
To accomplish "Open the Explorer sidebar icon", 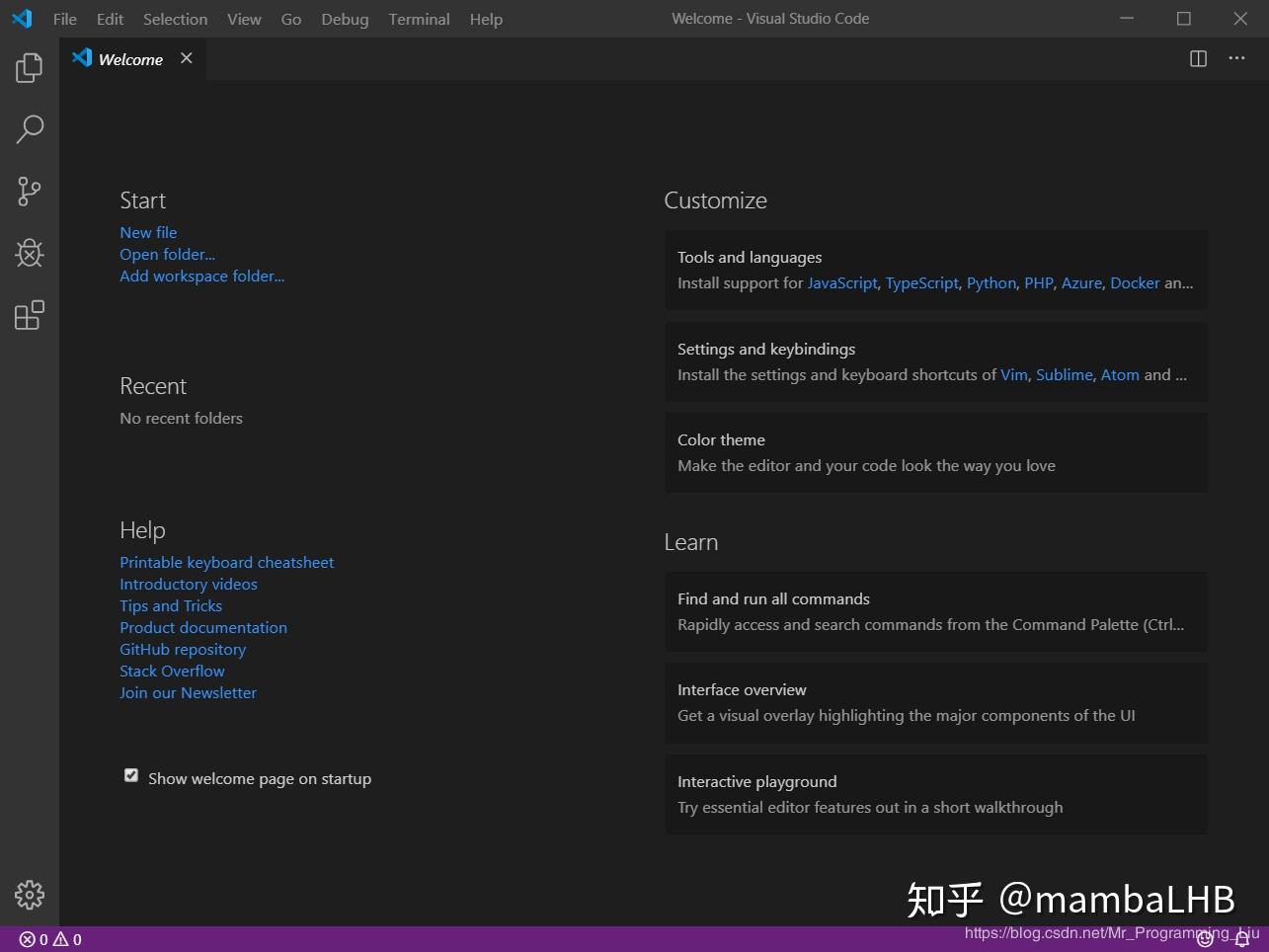I will (29, 66).
